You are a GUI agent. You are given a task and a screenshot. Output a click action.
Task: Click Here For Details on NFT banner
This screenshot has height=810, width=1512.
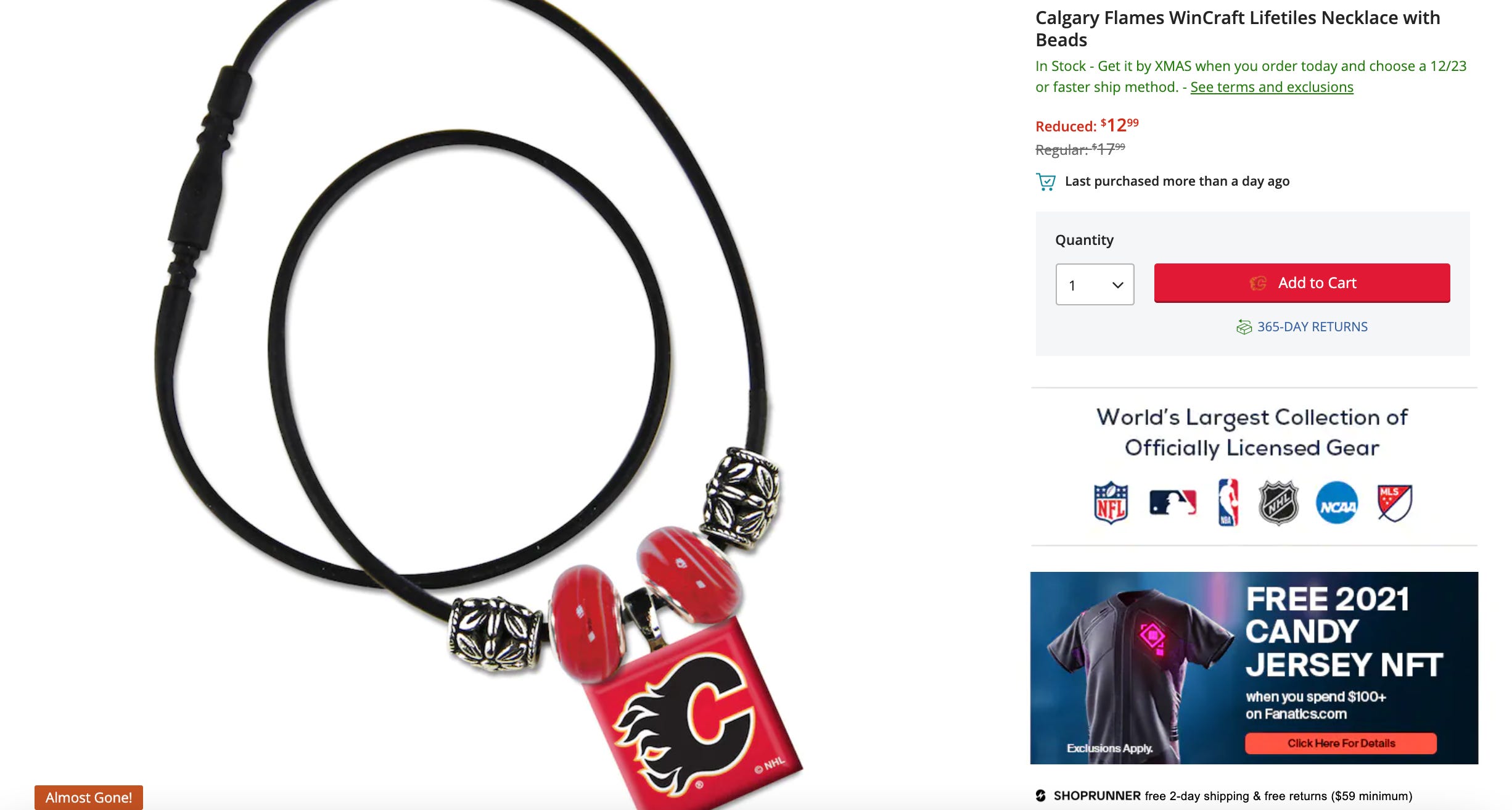[1341, 743]
